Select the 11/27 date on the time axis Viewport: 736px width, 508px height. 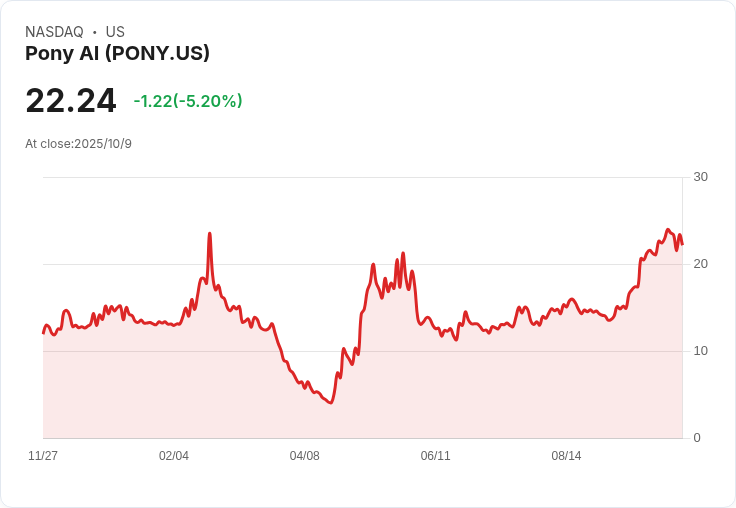[43, 456]
